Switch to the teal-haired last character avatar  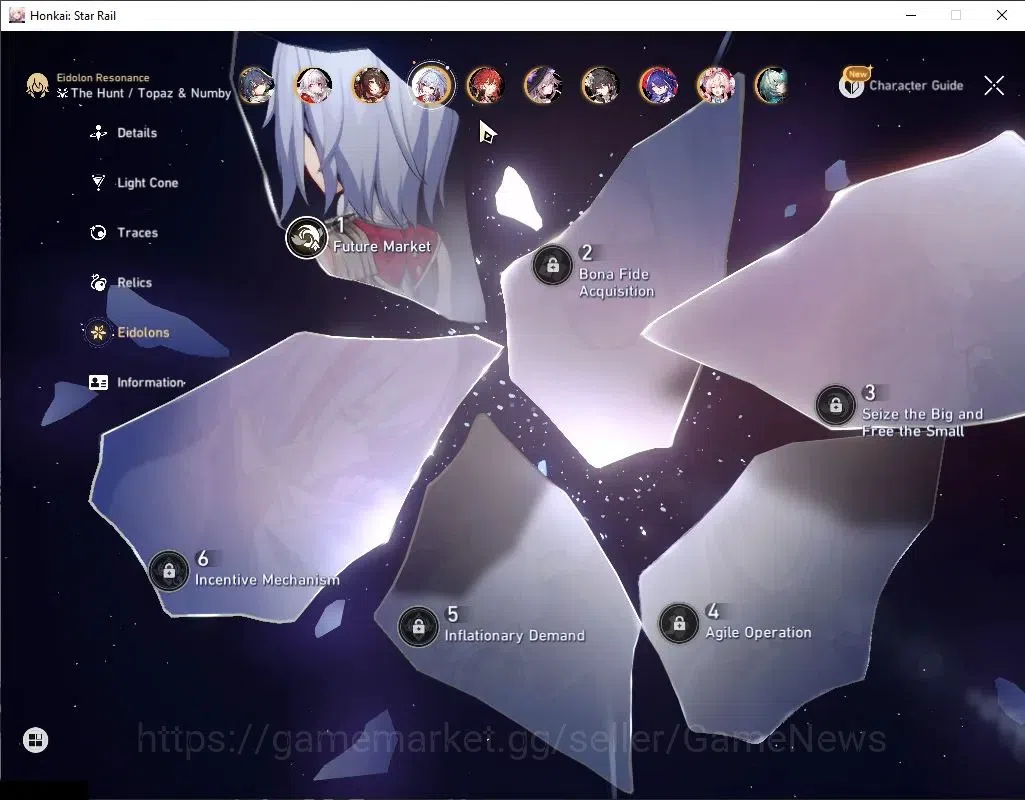(772, 86)
